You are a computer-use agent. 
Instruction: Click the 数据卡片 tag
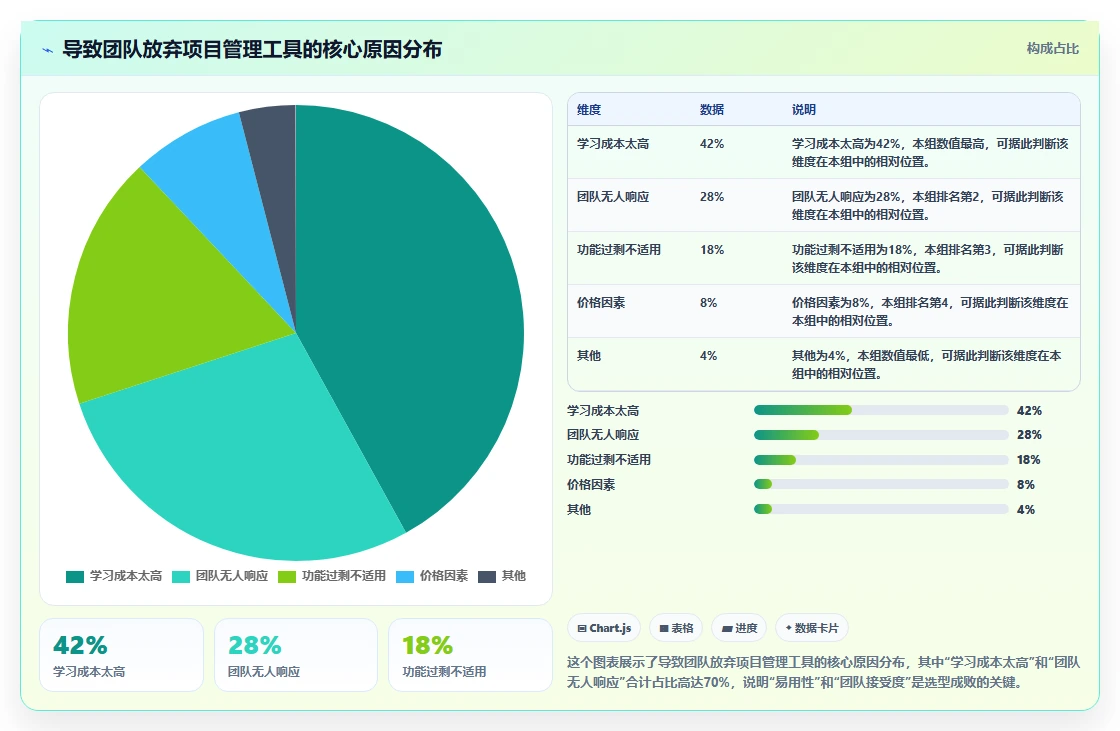point(811,628)
